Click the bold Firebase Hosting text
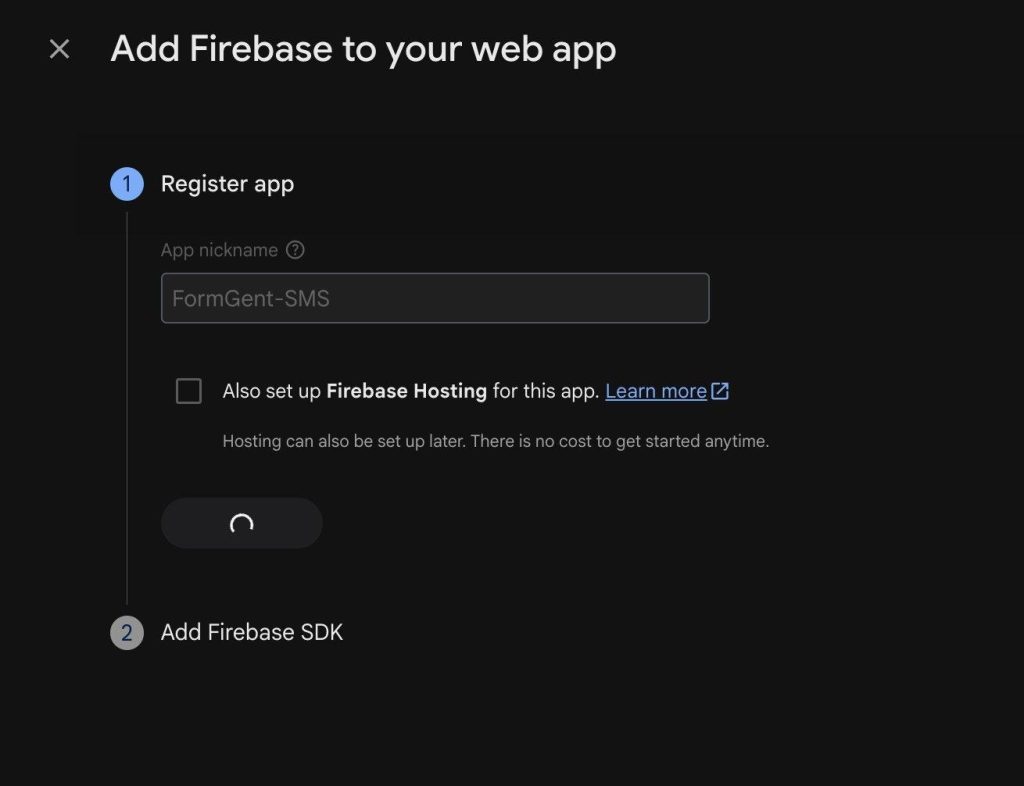 (406, 391)
